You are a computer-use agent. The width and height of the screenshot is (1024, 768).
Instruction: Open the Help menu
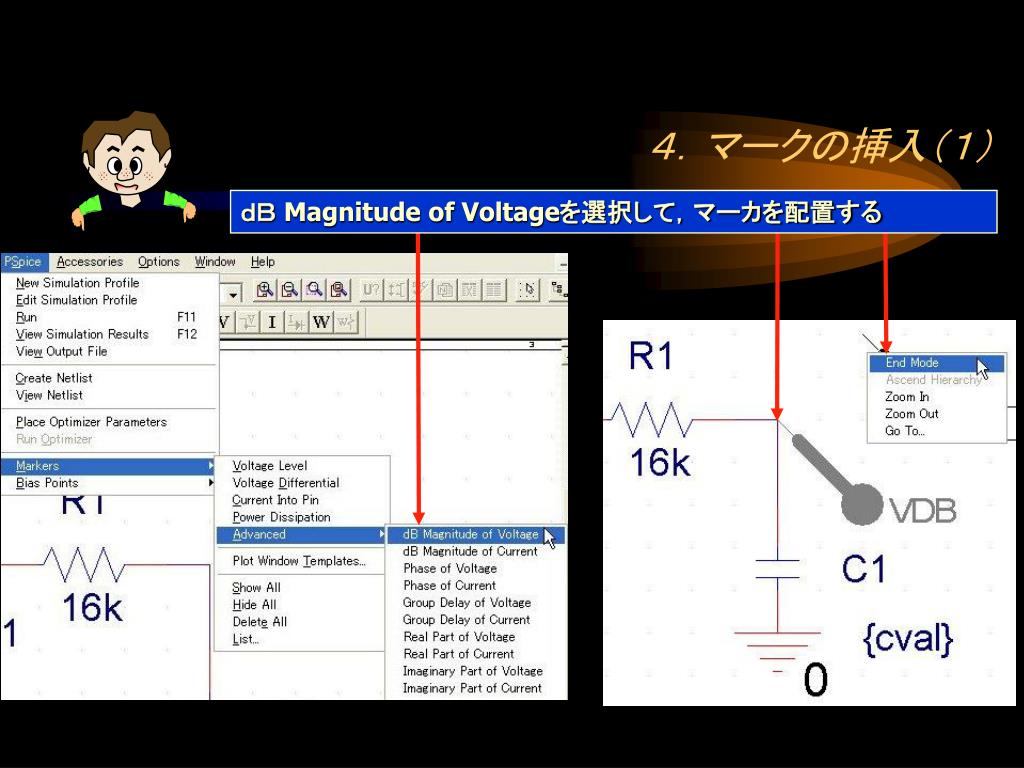tap(263, 262)
